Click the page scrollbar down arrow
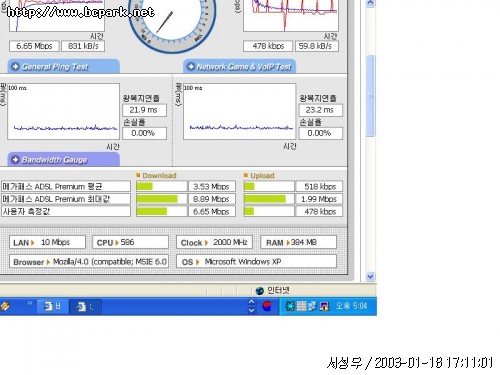This screenshot has height=375, width=500. pyautogui.click(x=370, y=276)
